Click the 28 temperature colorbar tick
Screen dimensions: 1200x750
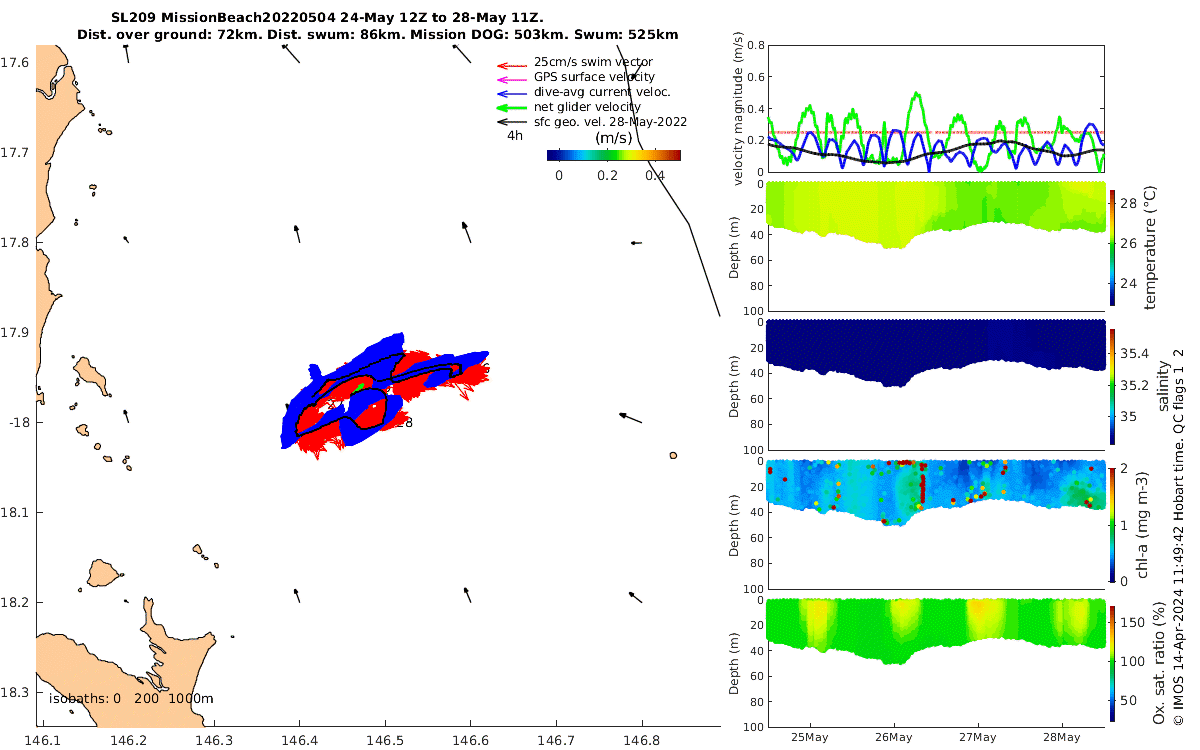point(1130,203)
